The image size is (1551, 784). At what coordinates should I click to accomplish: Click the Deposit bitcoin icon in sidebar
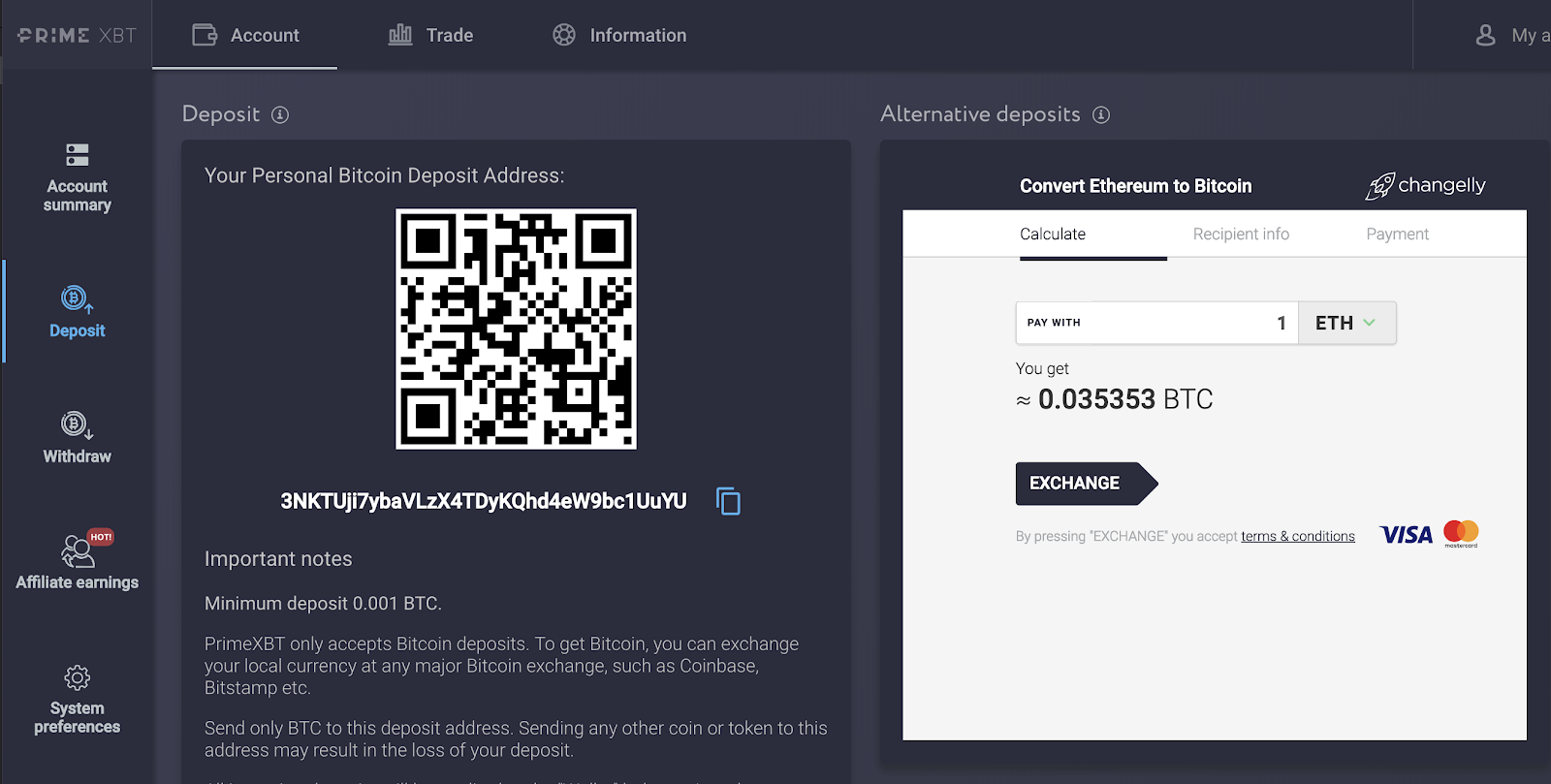coord(78,299)
